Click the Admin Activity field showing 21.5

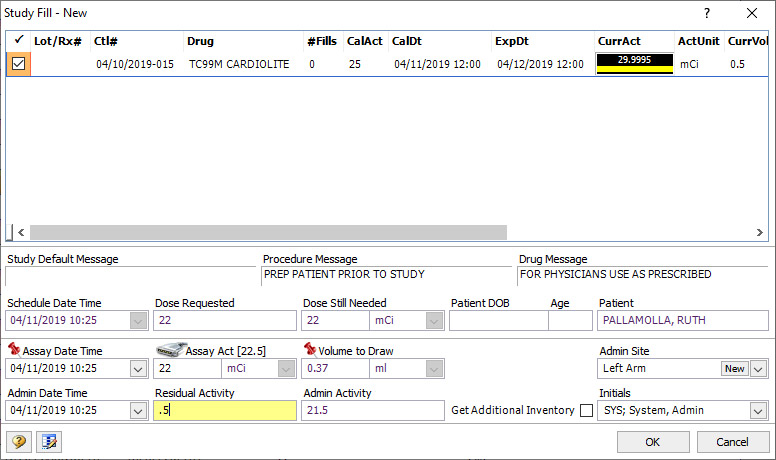(373, 410)
